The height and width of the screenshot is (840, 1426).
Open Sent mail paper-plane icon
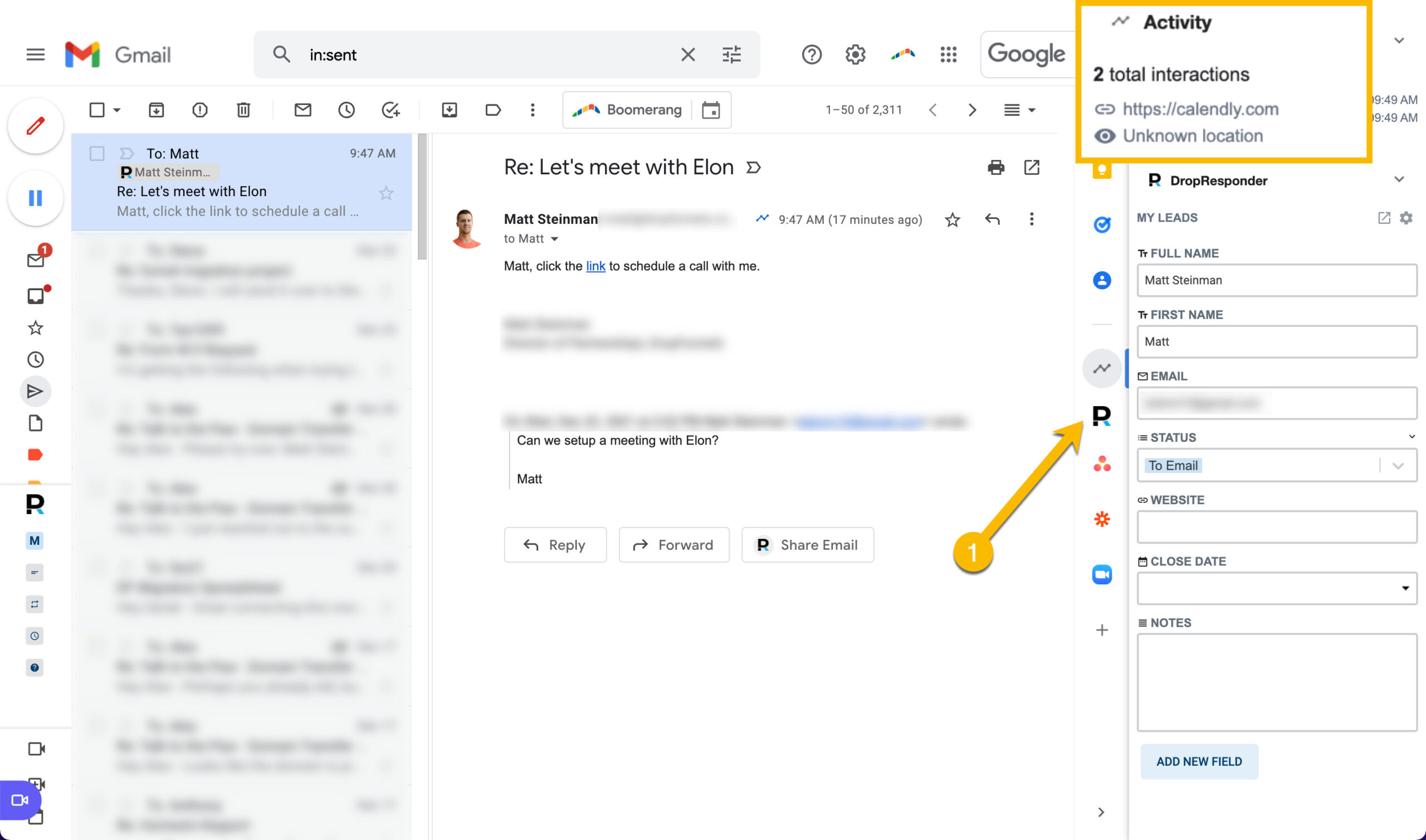[35, 391]
